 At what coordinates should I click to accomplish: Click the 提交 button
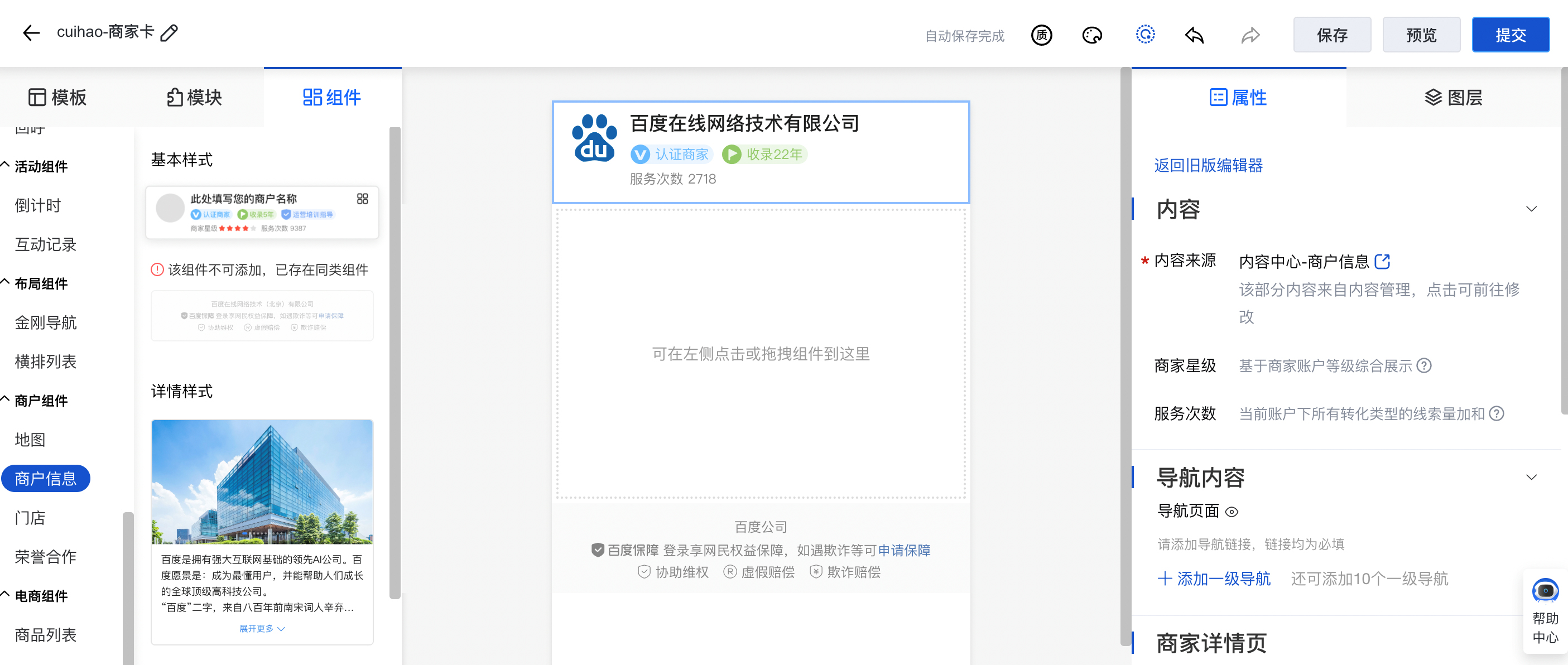[x=1510, y=35]
